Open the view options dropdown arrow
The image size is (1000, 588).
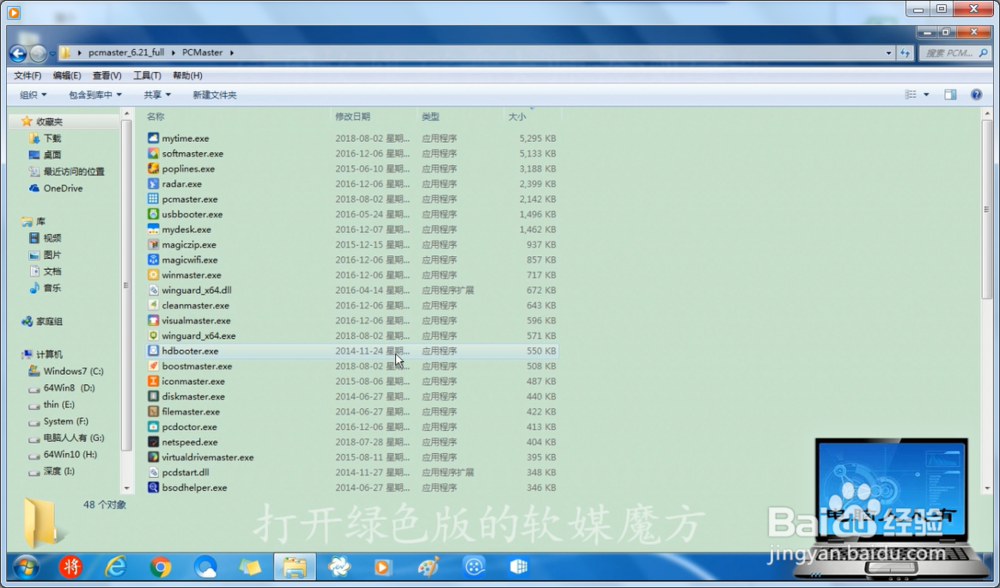pyautogui.click(x=926, y=94)
